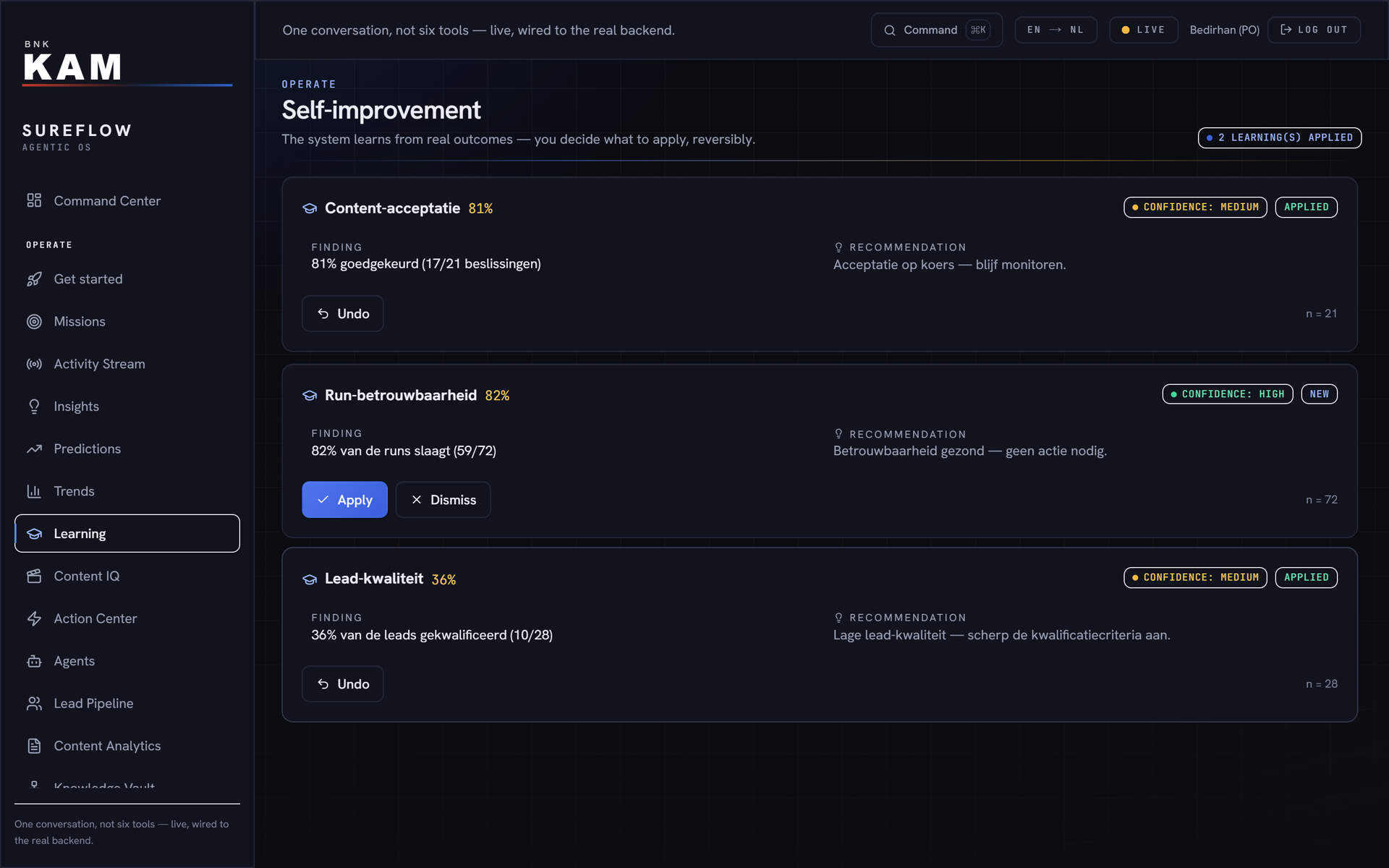
Task: Click graduation cap icon beside Lead-kwaliteit
Action: [x=310, y=579]
